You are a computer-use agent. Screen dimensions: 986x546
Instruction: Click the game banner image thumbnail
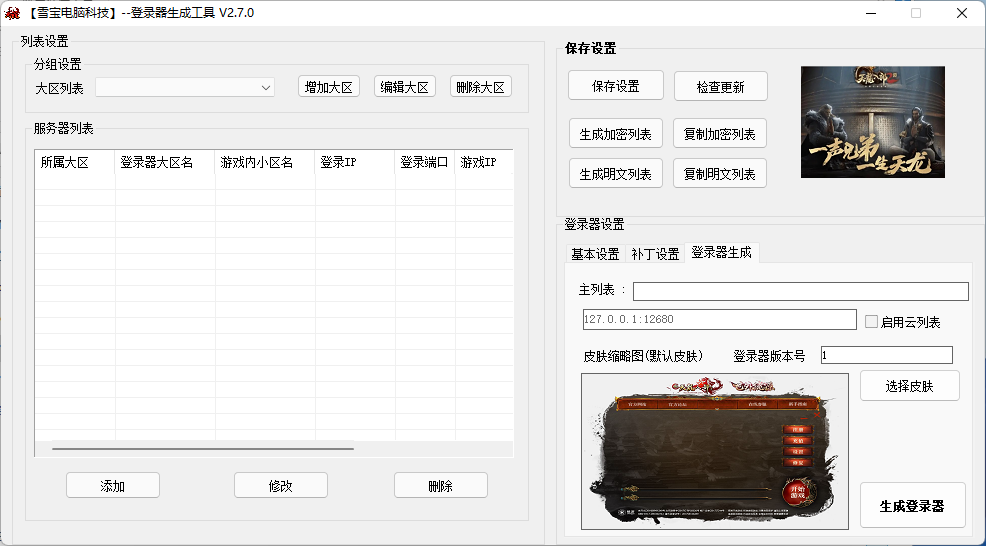[872, 122]
